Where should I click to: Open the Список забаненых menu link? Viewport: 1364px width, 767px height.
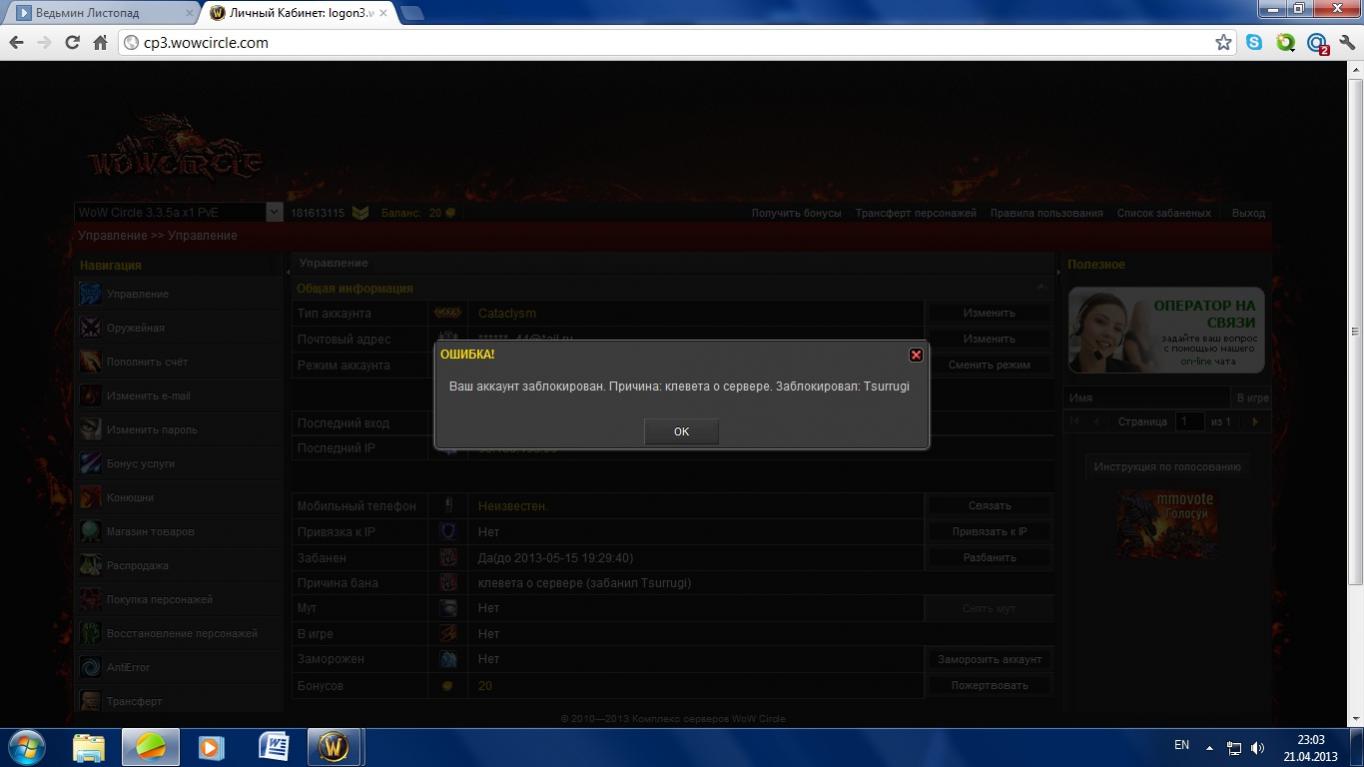point(1163,213)
